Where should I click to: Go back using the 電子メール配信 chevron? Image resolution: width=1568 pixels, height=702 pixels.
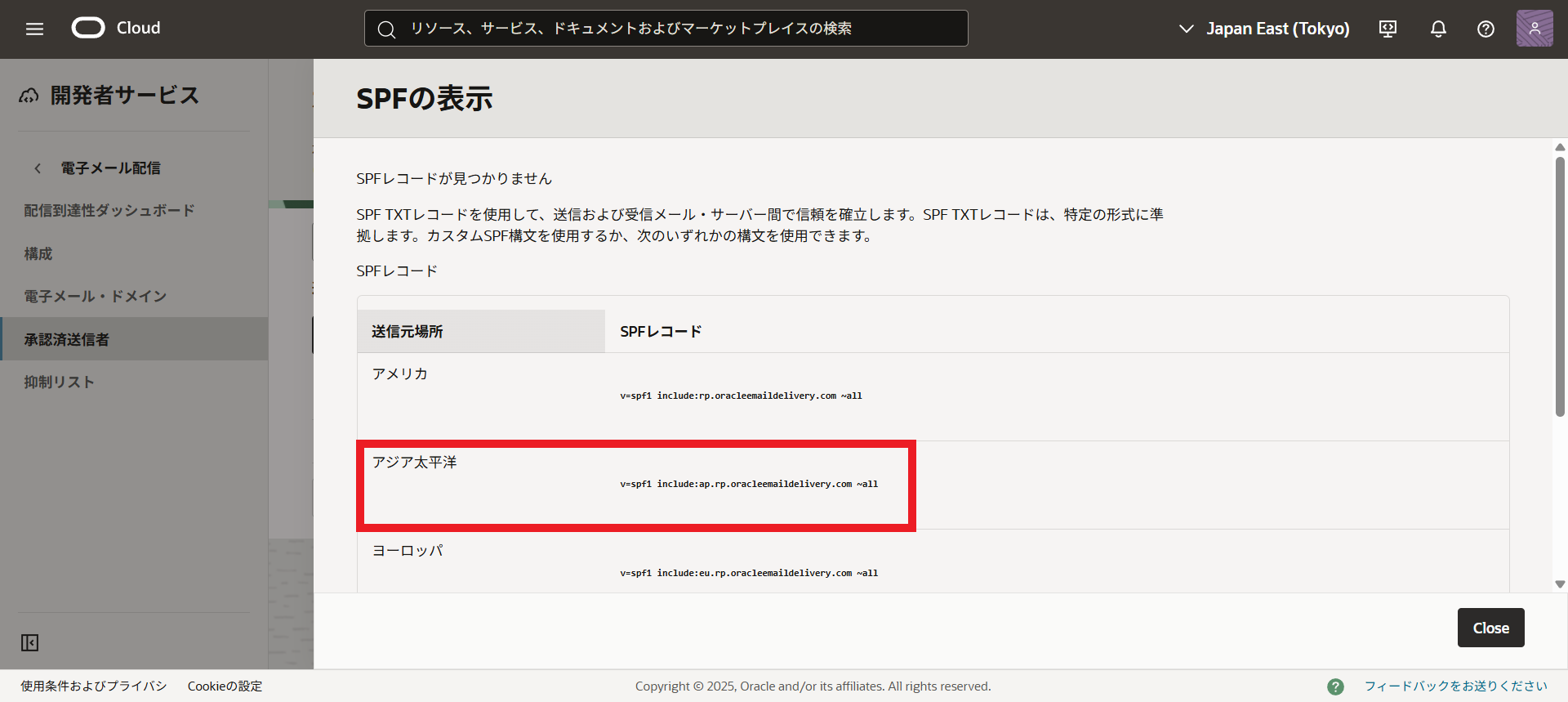[x=38, y=168]
